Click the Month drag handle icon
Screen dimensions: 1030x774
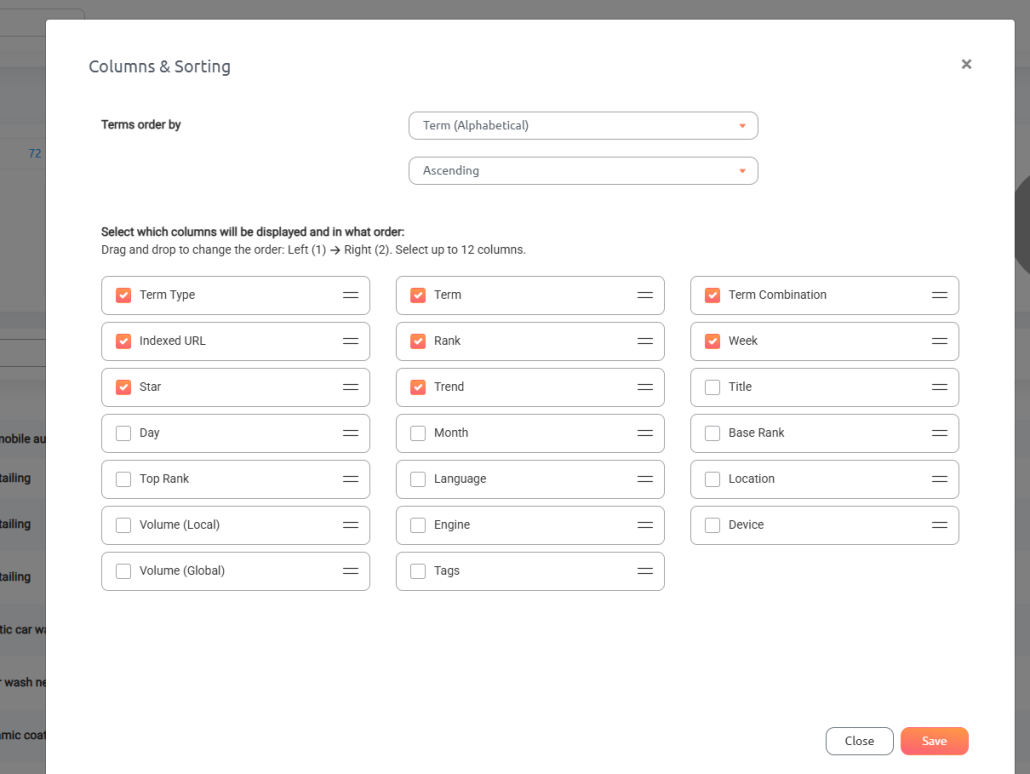click(x=645, y=433)
